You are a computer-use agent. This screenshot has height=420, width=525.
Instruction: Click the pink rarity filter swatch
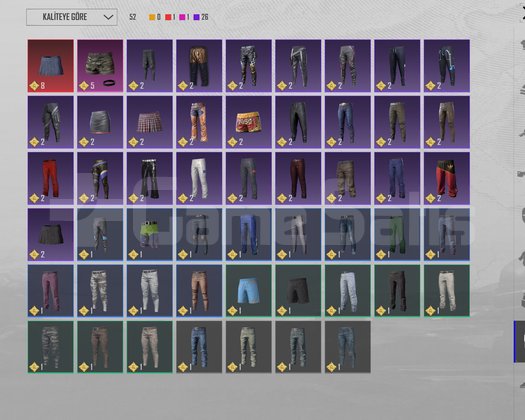click(182, 17)
